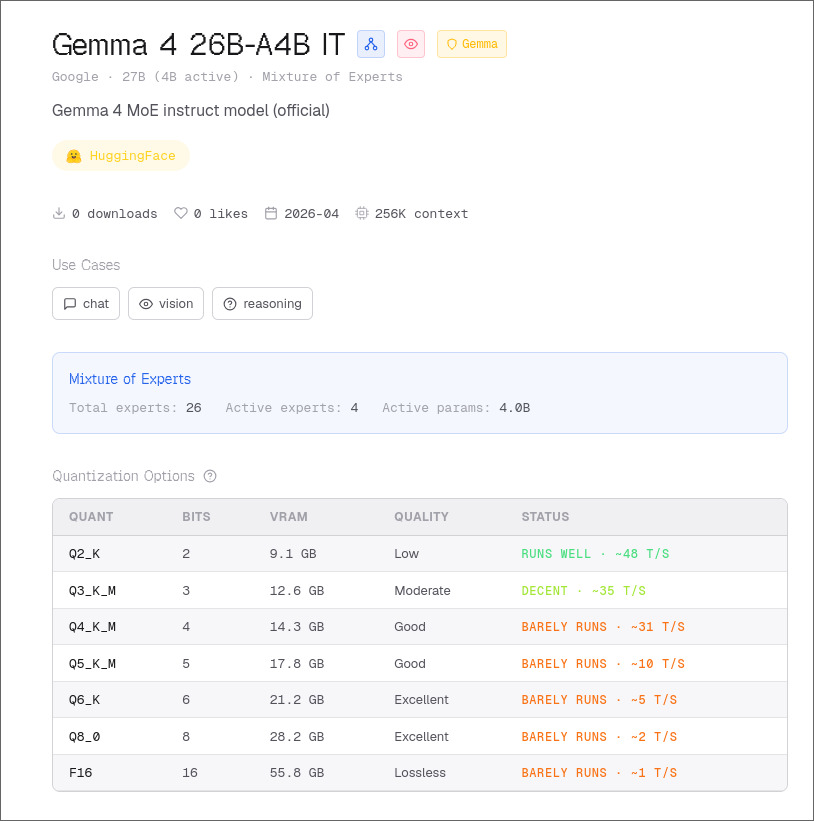
Task: Click the Mixture of Experts heading
Action: click(x=130, y=379)
